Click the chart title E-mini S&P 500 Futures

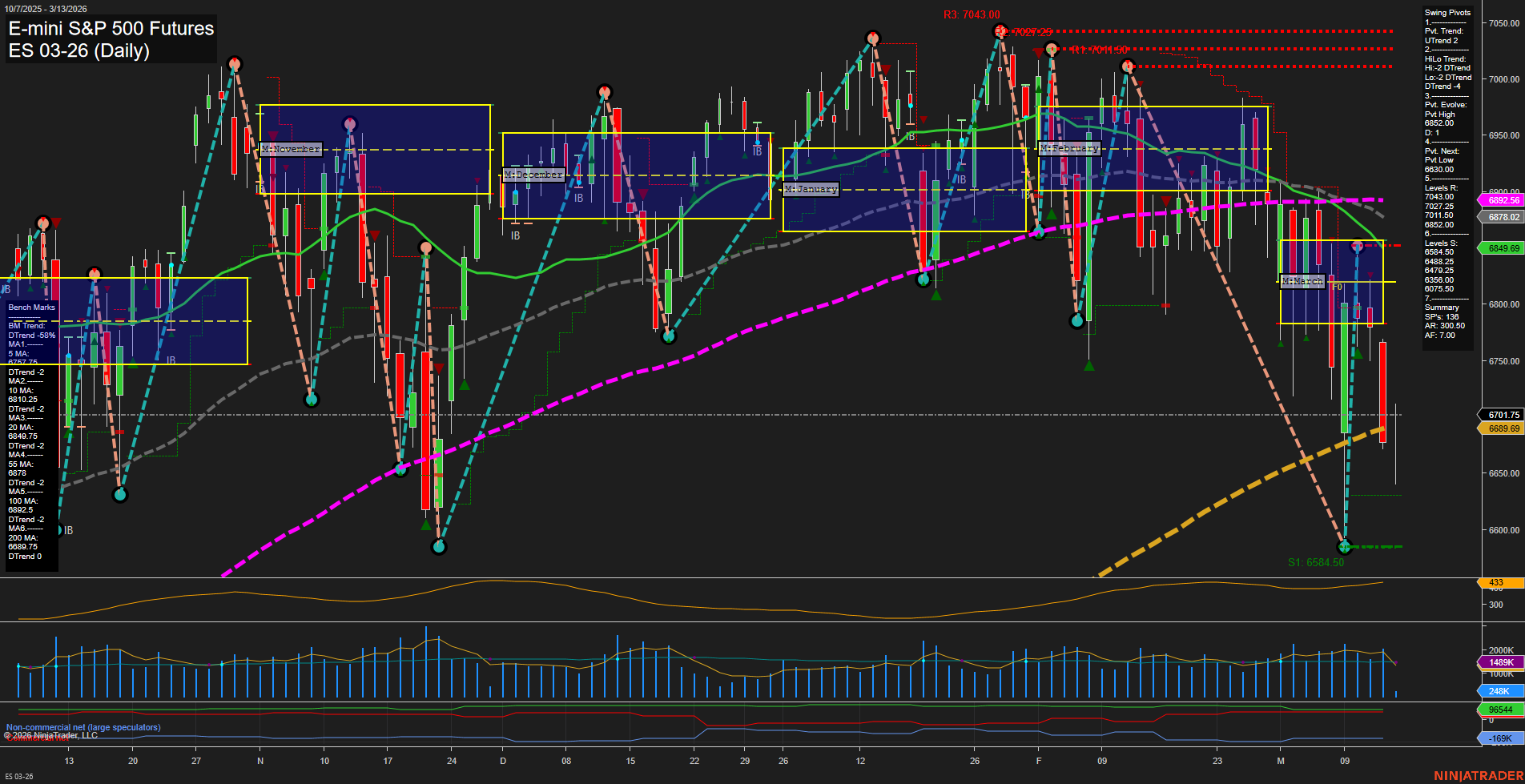click(x=110, y=29)
